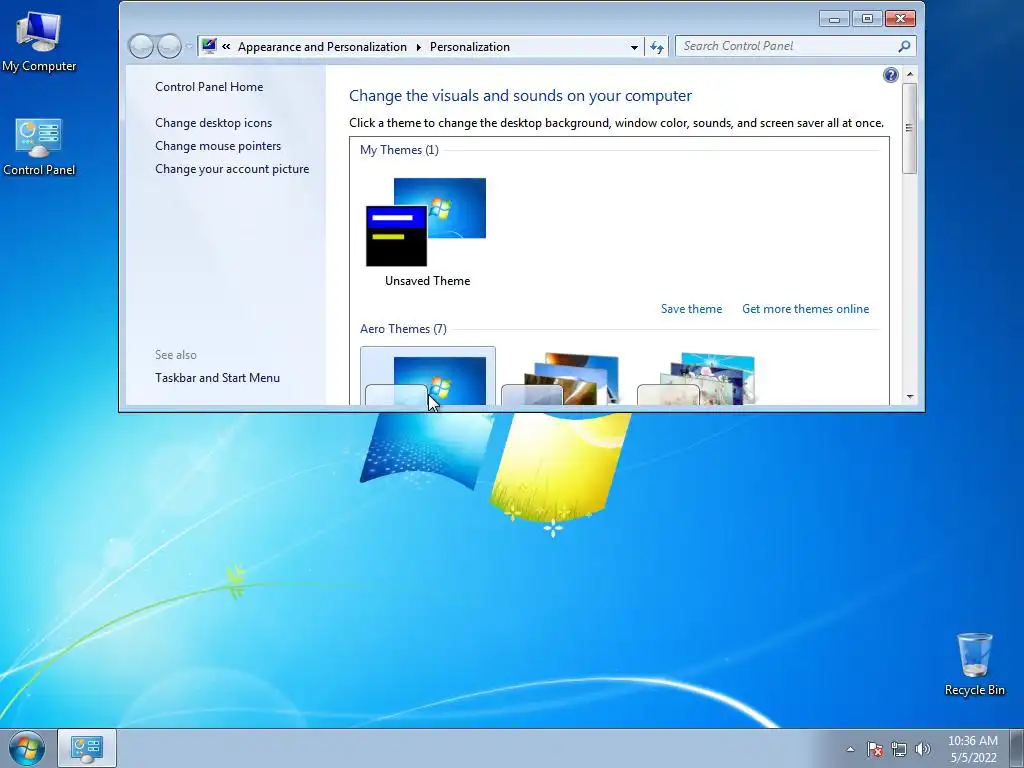Viewport: 1024px width, 768px height.
Task: Click the help question mark icon
Action: tap(890, 75)
